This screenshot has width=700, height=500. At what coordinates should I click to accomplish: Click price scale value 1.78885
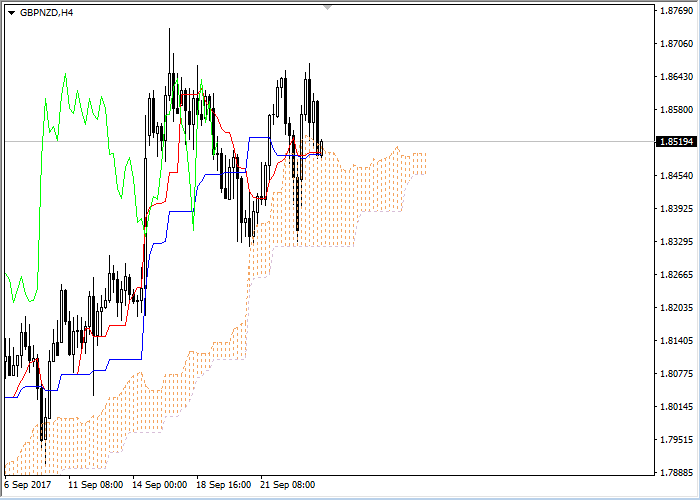(x=676, y=473)
